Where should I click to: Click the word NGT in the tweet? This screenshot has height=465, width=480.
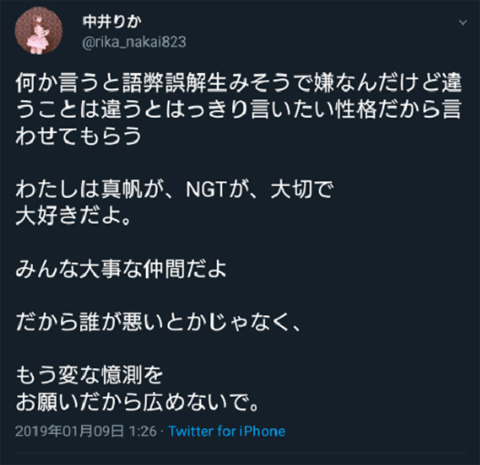tap(206, 190)
